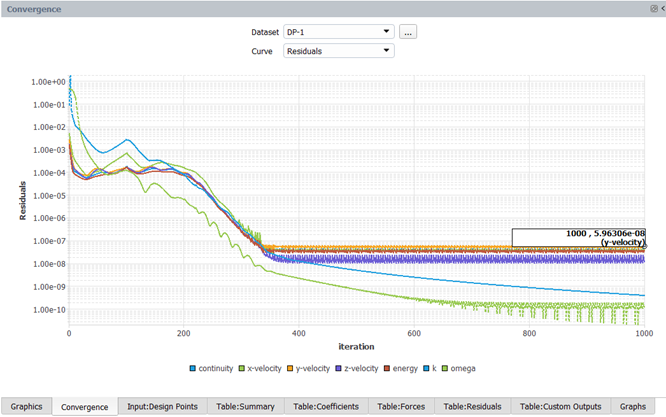This screenshot has width=666, height=417.
Task: Select the Convergence tab
Action: [84, 406]
